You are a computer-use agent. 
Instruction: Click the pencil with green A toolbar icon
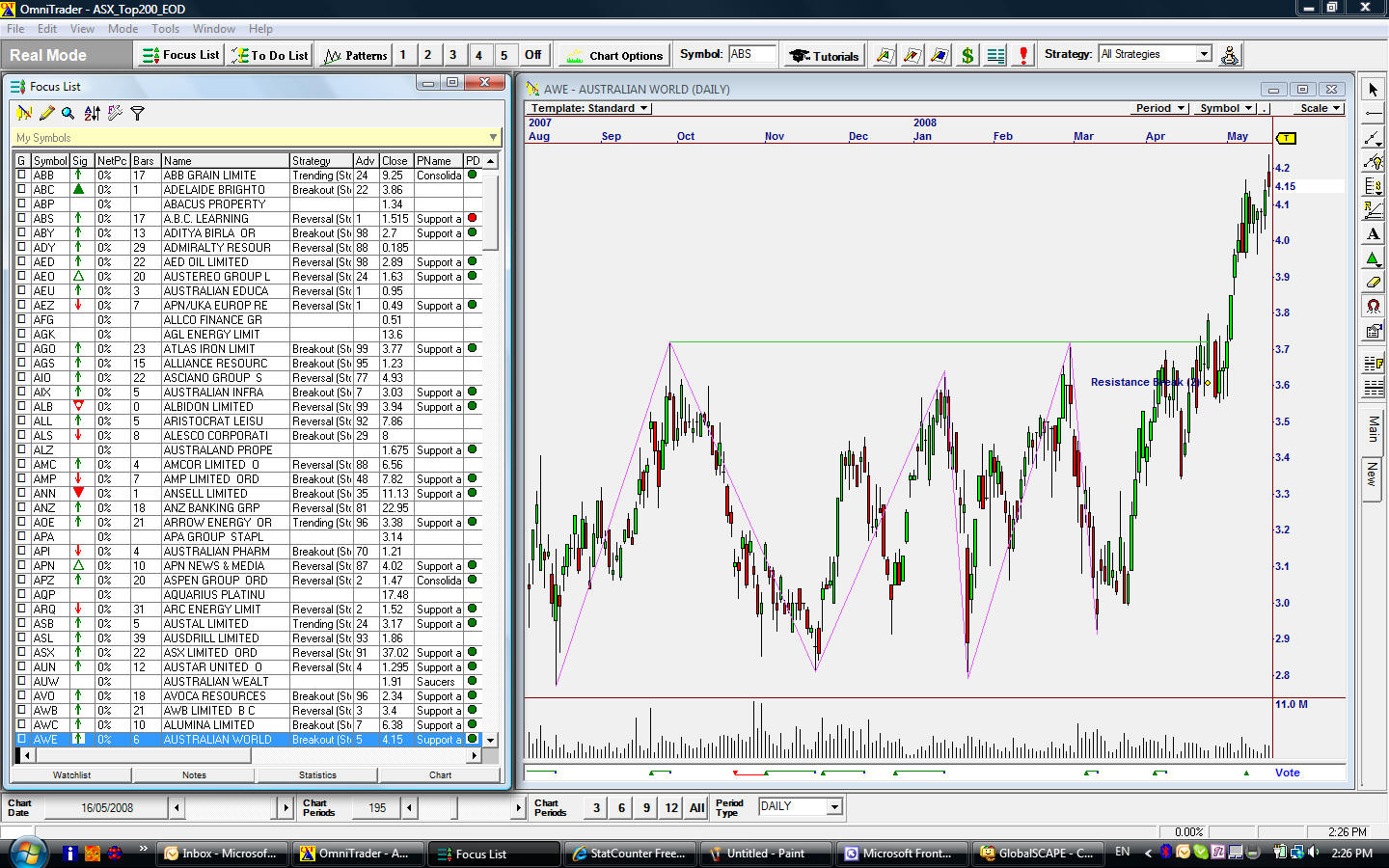pyautogui.click(x=885, y=55)
